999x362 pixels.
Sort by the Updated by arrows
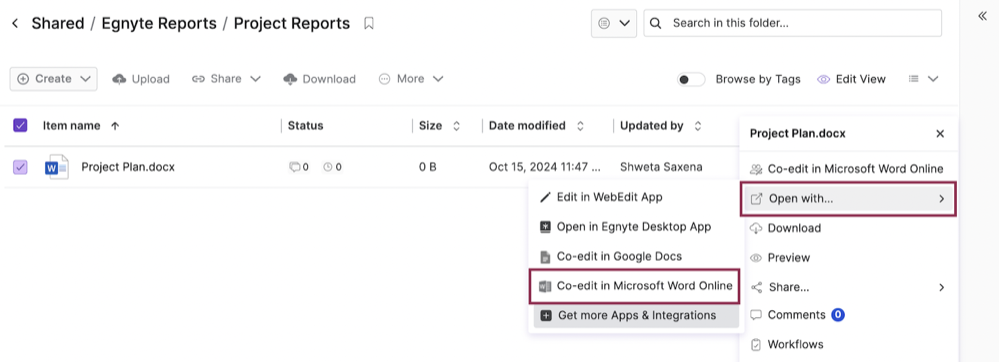[x=698, y=126]
